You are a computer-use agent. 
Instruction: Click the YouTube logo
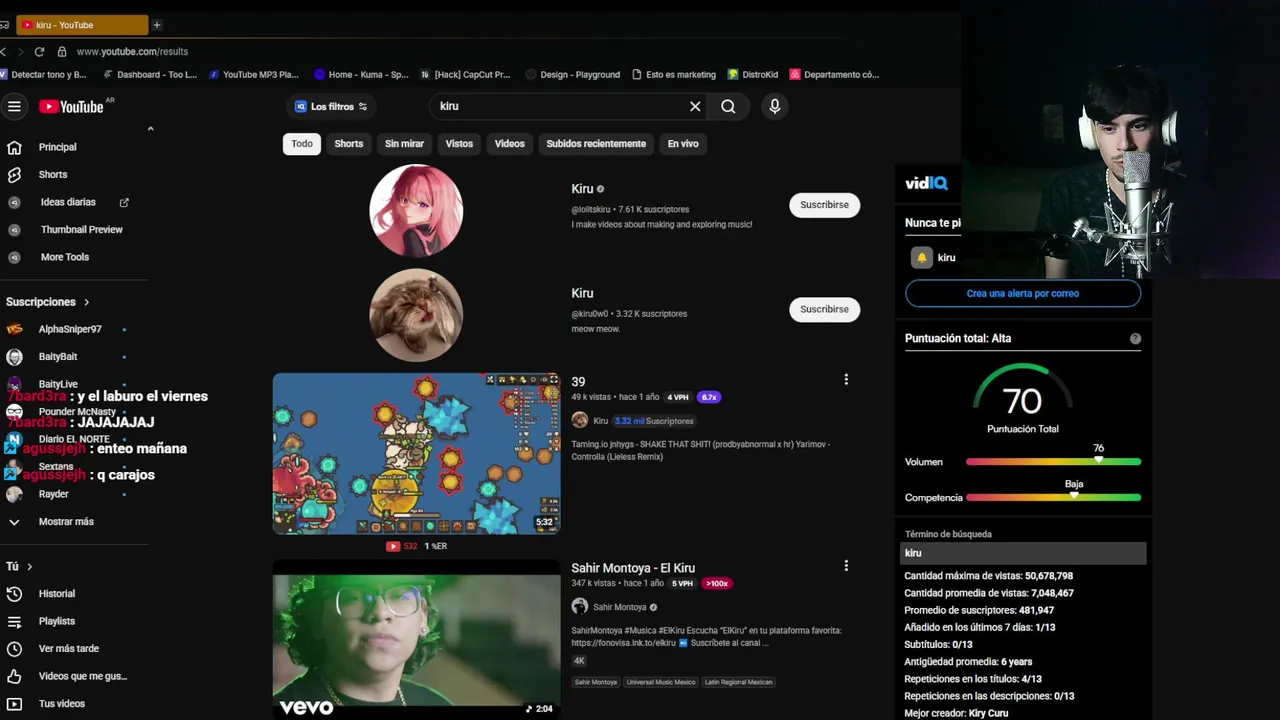pos(72,106)
